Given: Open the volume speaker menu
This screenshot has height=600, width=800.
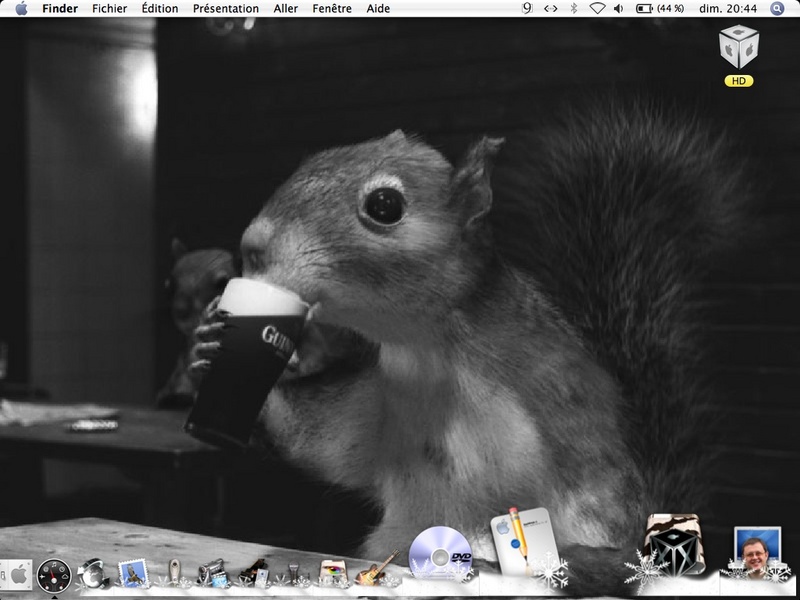Looking at the screenshot, I should click(x=619, y=9).
